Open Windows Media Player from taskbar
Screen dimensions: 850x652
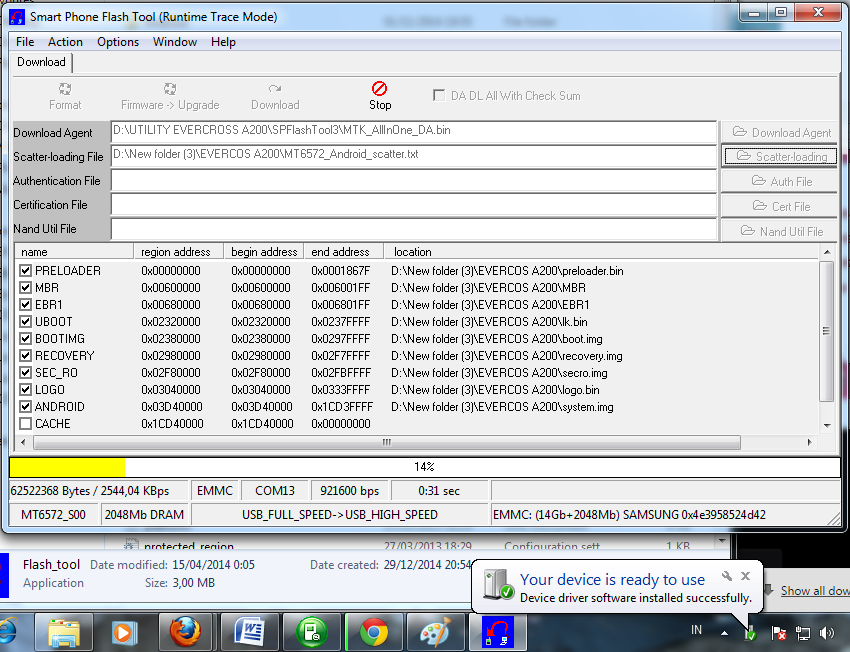[x=125, y=632]
